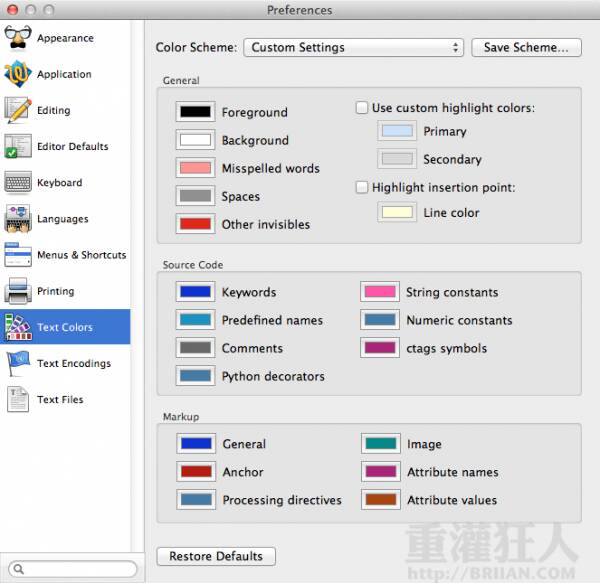Screen dimensions: 600x583
Task: Switch to Appearance pane label
Action: point(65,38)
